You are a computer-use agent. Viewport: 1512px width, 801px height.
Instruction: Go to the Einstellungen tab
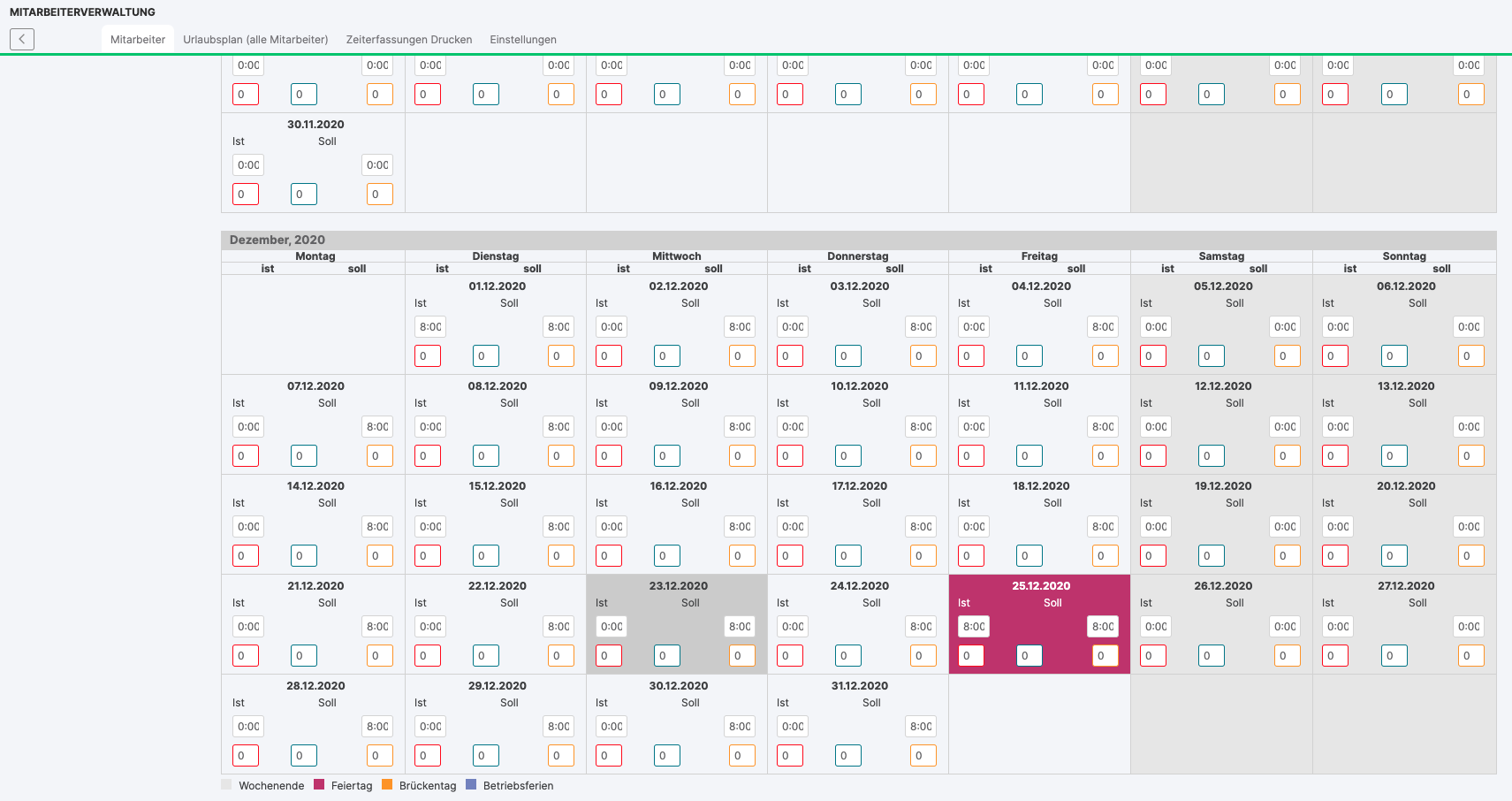point(523,40)
